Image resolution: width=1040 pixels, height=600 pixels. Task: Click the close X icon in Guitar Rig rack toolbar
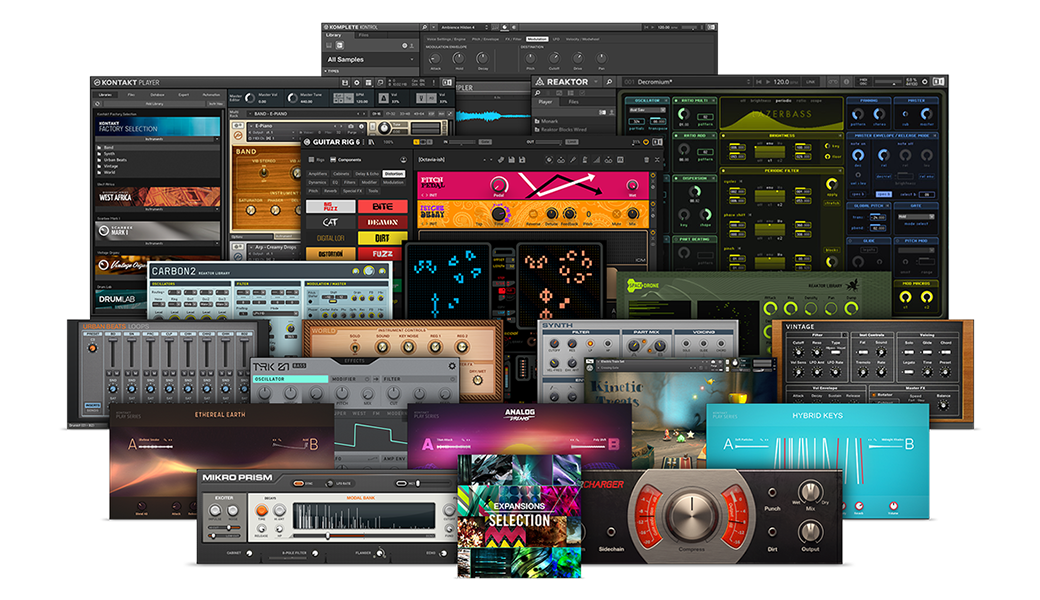(x=657, y=160)
